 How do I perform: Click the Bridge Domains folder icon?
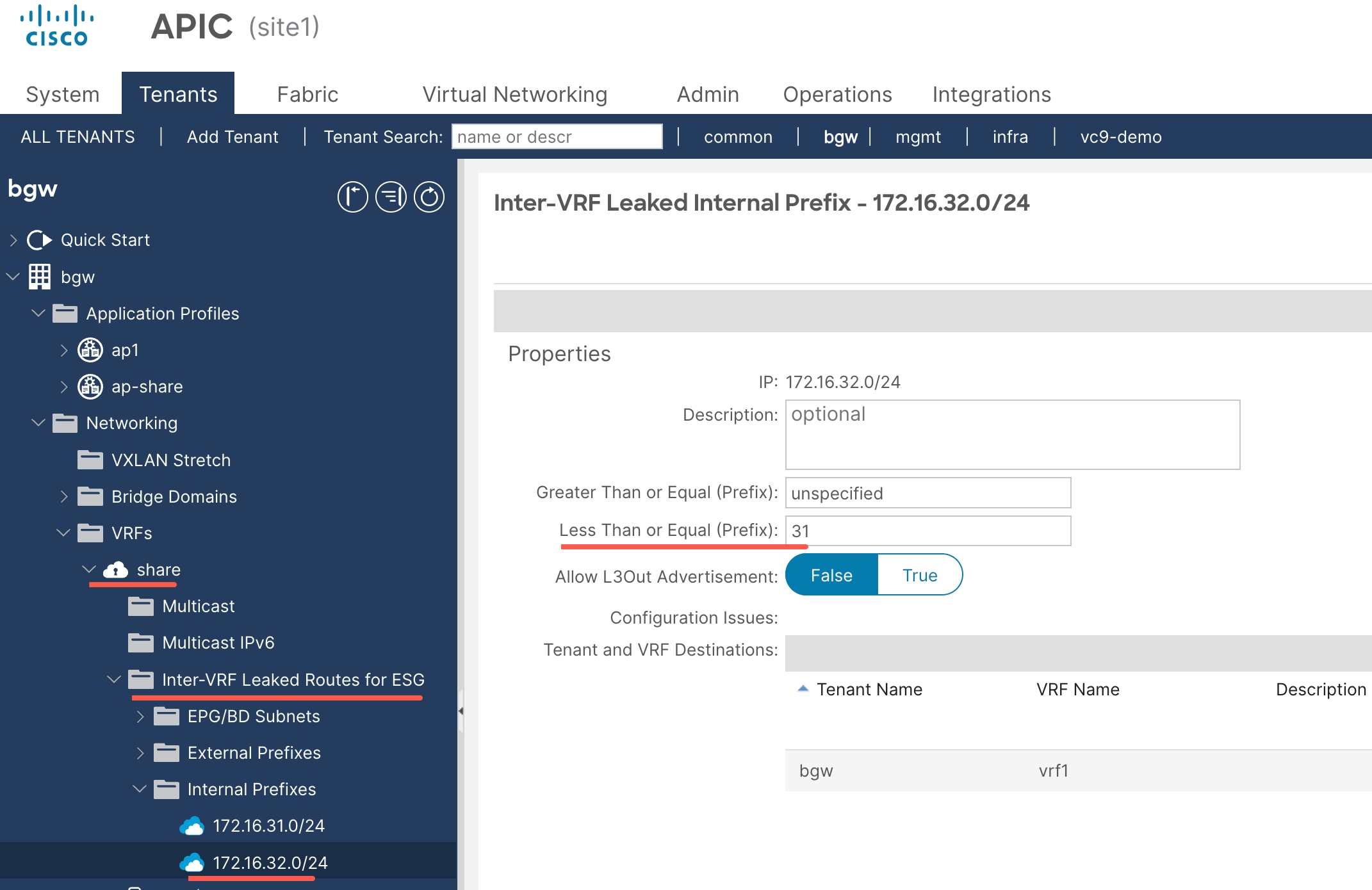(90, 496)
